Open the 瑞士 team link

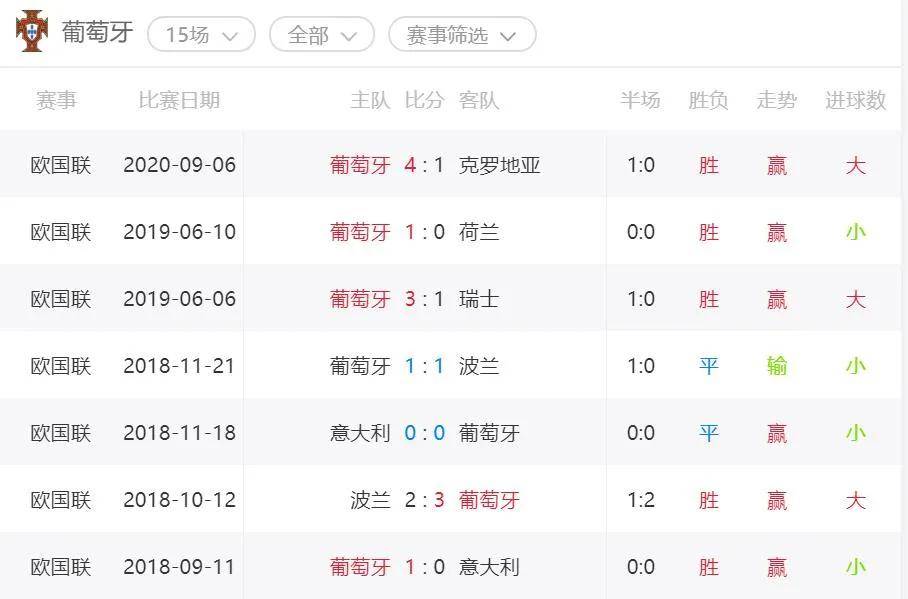(478, 300)
